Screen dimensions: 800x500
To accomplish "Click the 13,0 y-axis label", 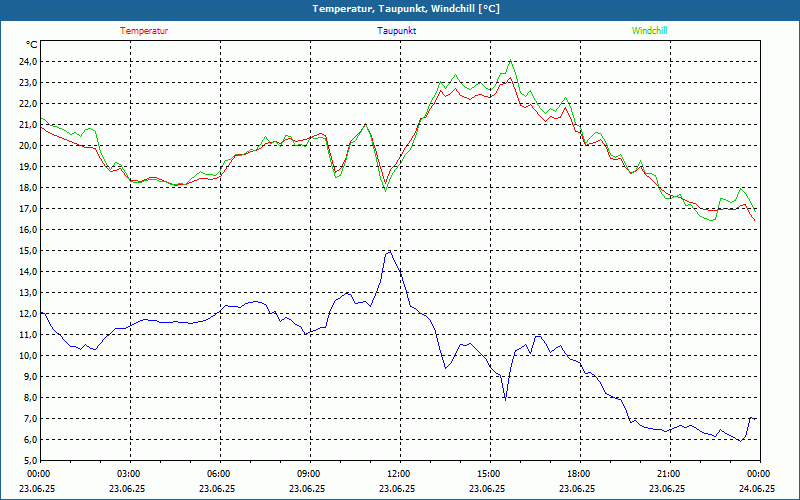I will 29,292.
